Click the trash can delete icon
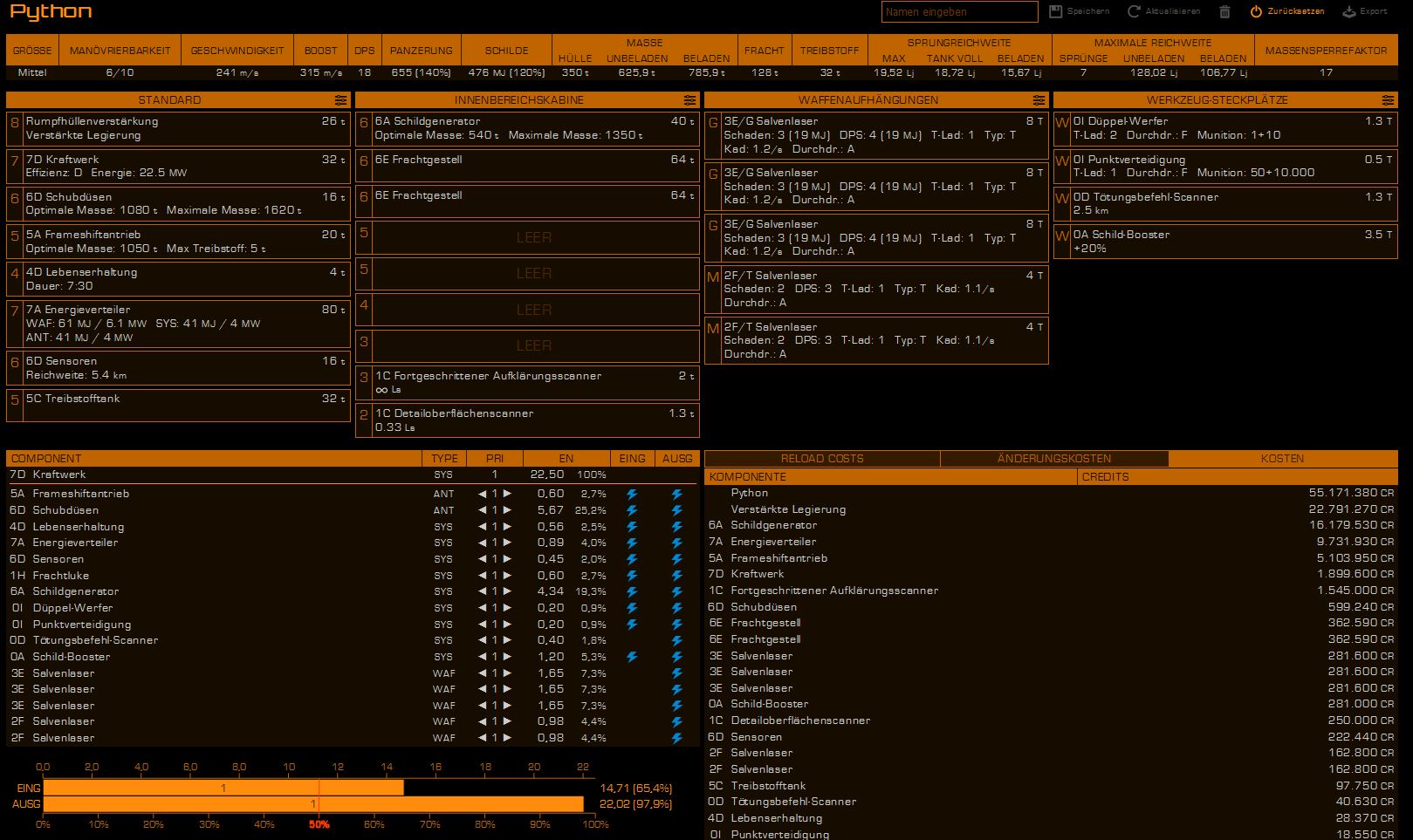 pyautogui.click(x=1224, y=11)
